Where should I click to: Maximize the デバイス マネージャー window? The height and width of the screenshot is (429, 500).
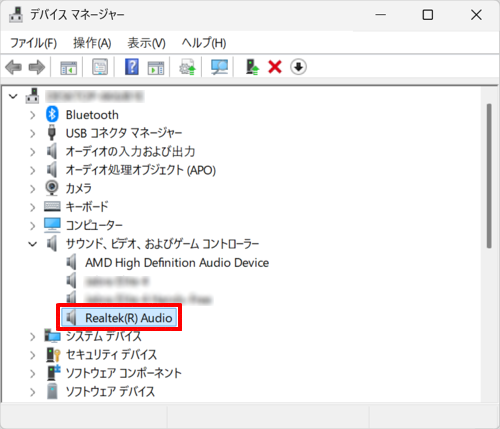point(428,15)
